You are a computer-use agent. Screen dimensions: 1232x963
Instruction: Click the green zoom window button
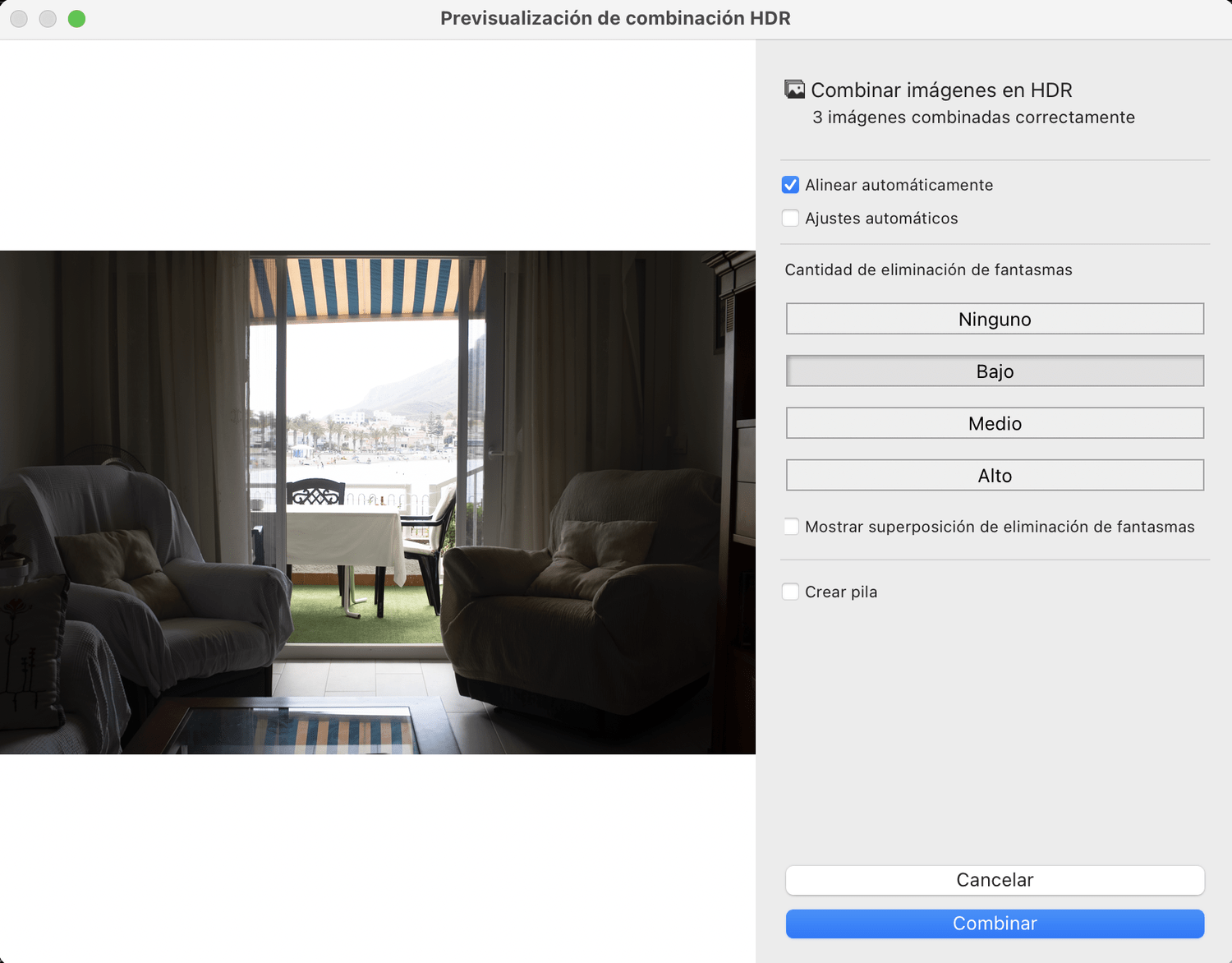[76, 18]
